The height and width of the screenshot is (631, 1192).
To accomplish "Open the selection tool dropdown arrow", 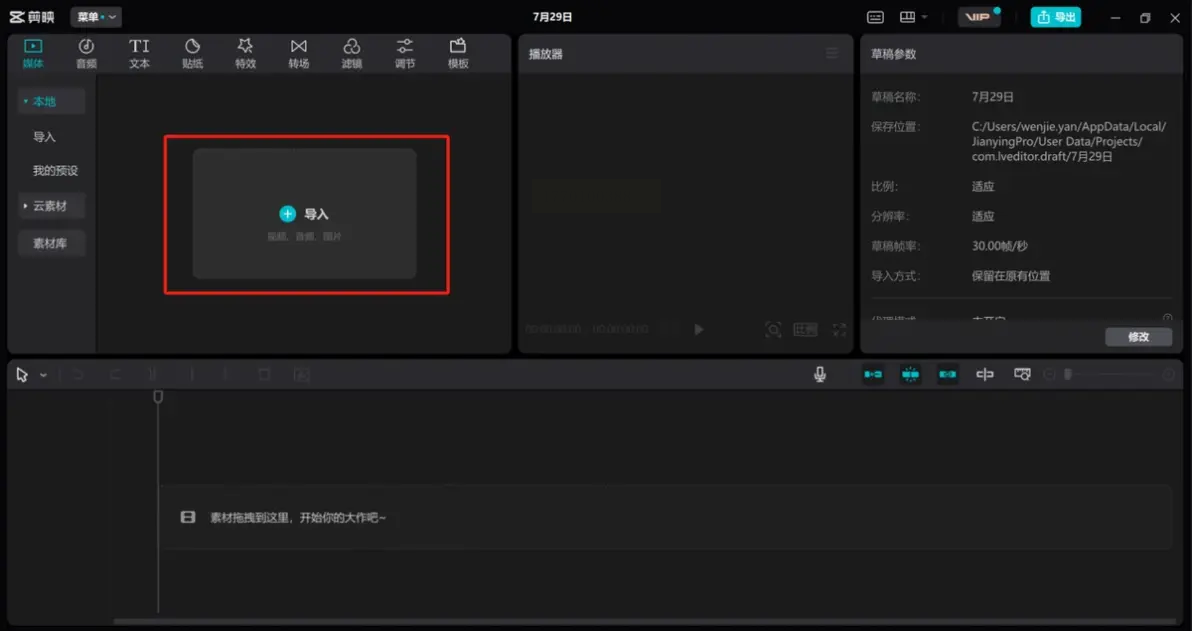I will point(43,375).
